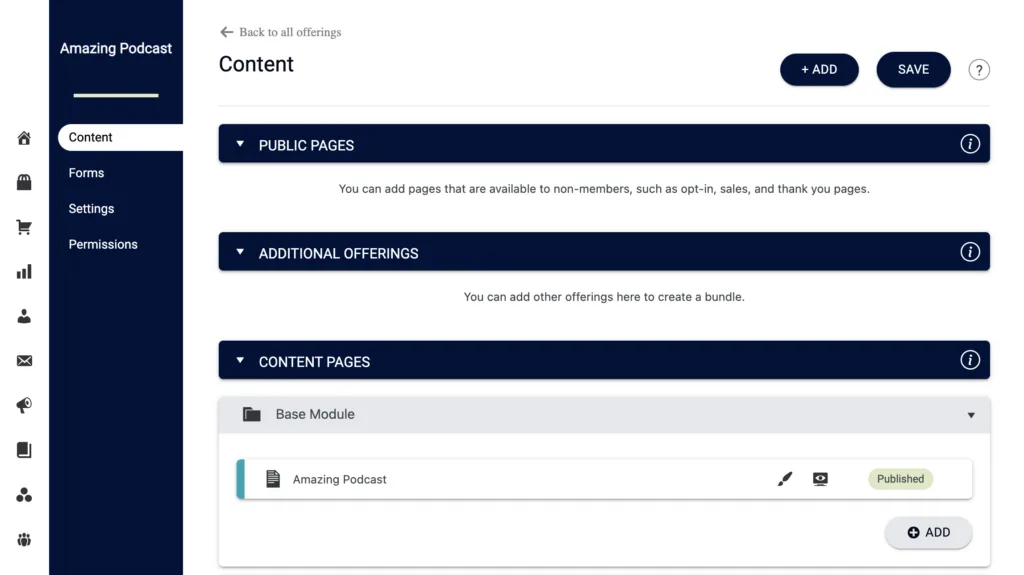Screen dimensions: 1024x575
Task: Select the Amazing Podcast page title
Action: tap(340, 480)
